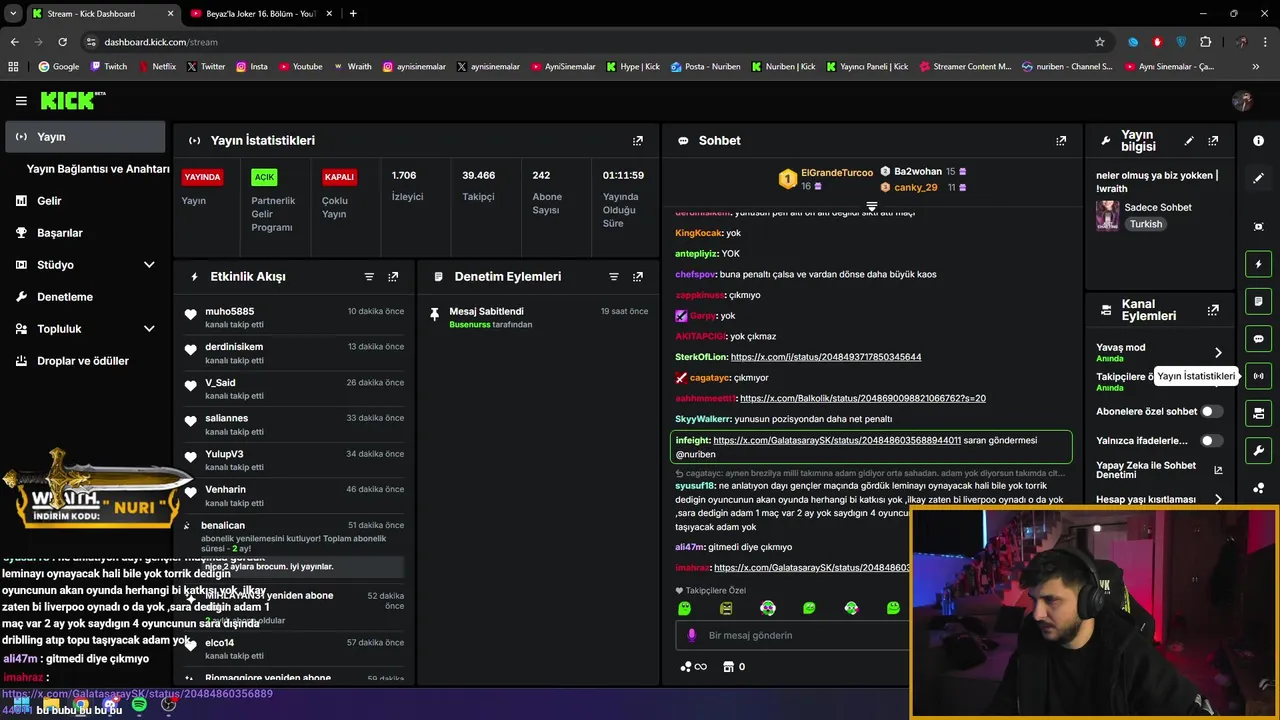Click the Busenurss moderator name
The width and height of the screenshot is (1280, 720).
click(x=470, y=325)
